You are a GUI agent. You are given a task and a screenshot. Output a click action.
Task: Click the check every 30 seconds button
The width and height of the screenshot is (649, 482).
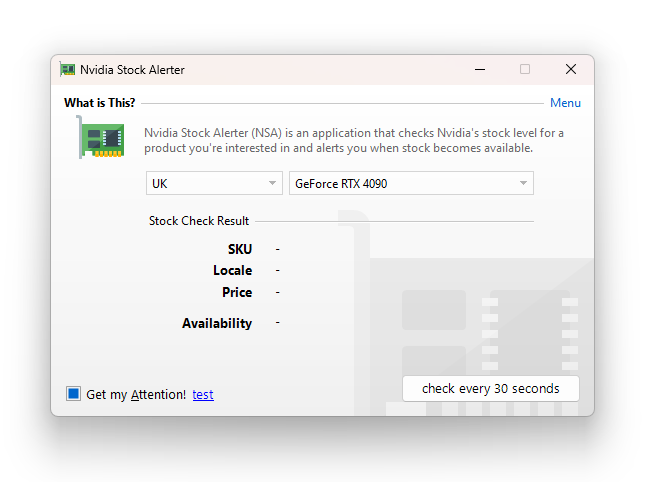click(490, 388)
